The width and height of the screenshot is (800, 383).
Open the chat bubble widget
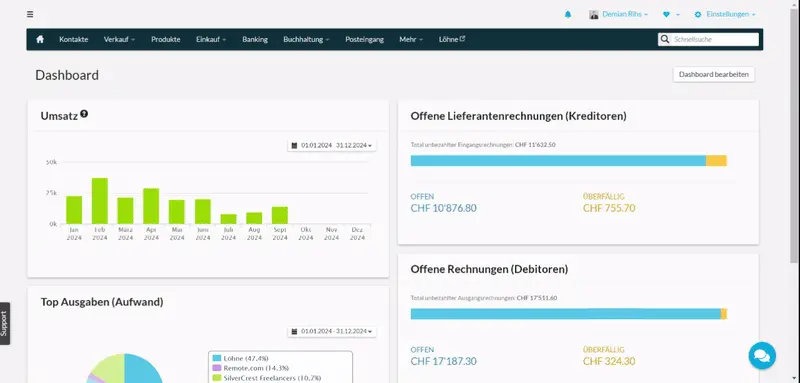point(762,355)
